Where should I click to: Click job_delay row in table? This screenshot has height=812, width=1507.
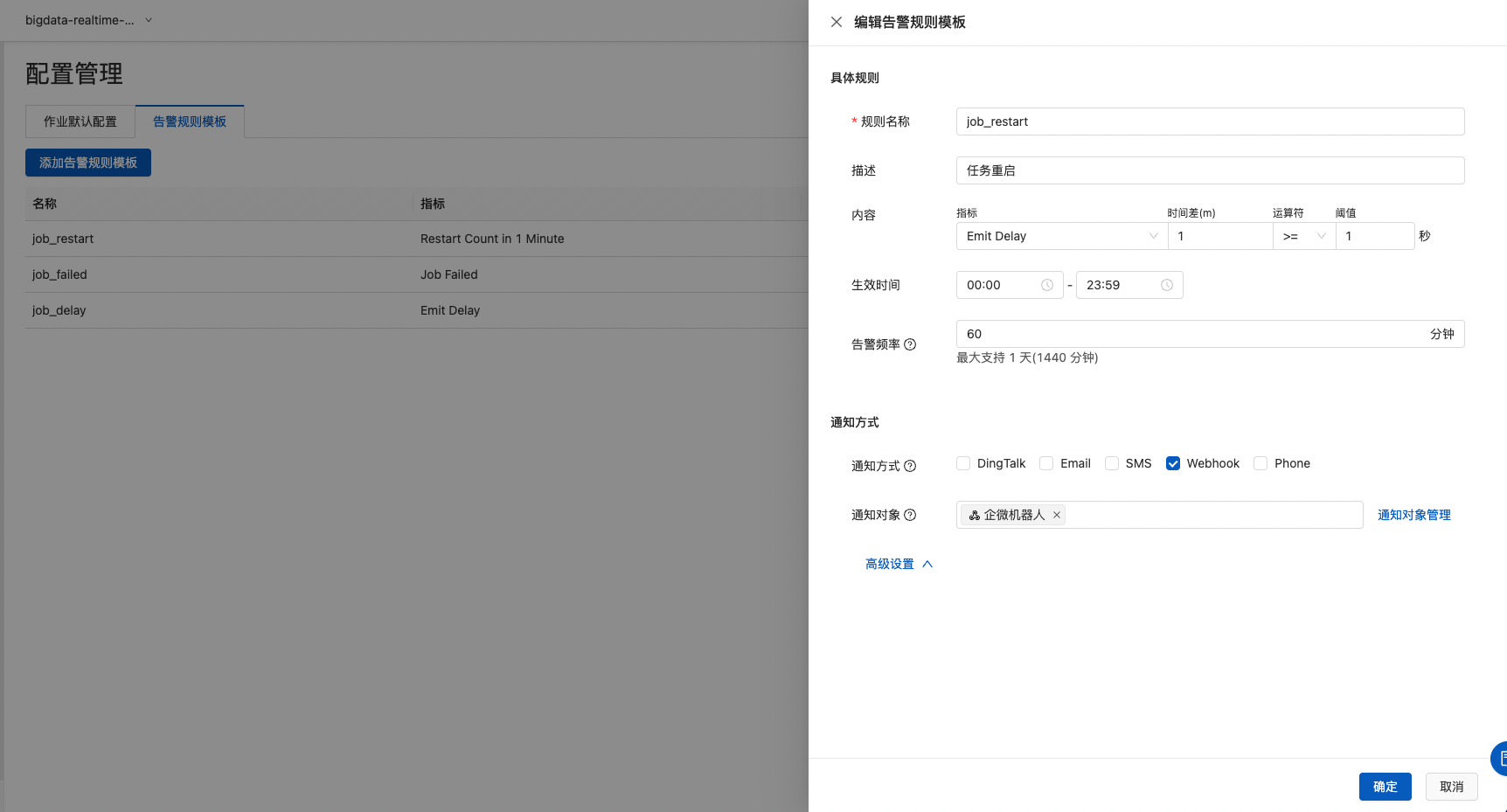point(416,310)
